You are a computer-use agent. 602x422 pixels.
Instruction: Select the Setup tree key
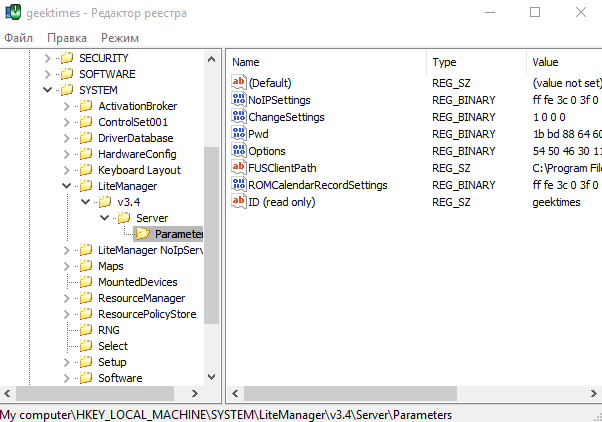click(112, 362)
